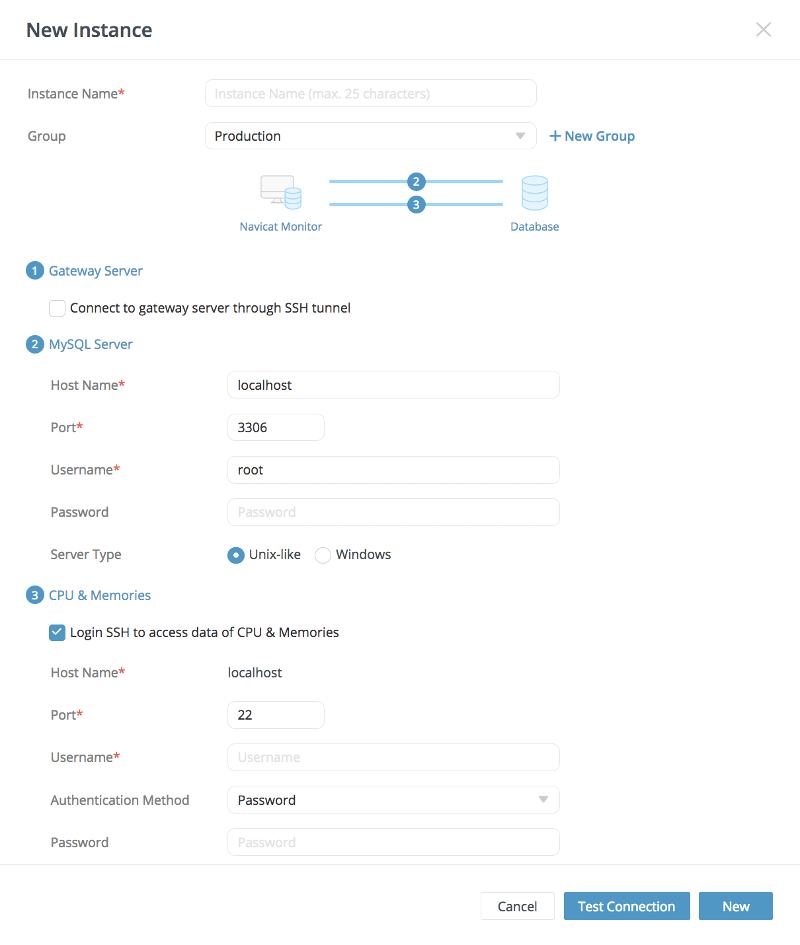Click the MySQL Host Name field
The width and height of the screenshot is (800, 945).
click(393, 385)
